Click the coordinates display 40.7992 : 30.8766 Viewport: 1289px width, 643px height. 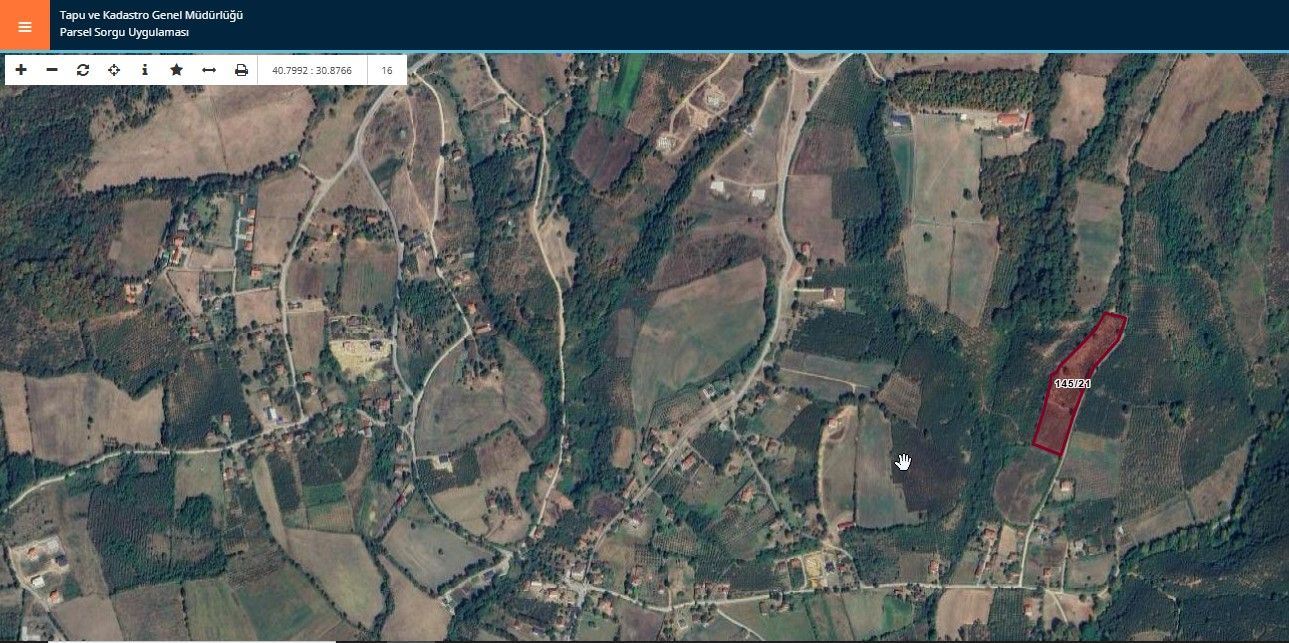[313, 70]
